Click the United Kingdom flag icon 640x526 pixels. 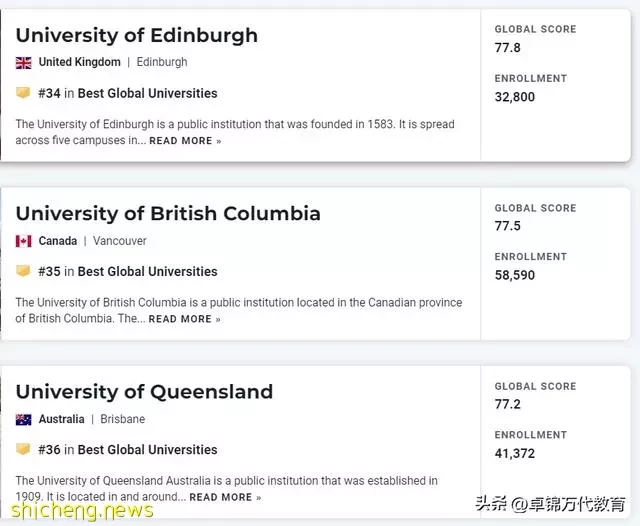pos(23,62)
